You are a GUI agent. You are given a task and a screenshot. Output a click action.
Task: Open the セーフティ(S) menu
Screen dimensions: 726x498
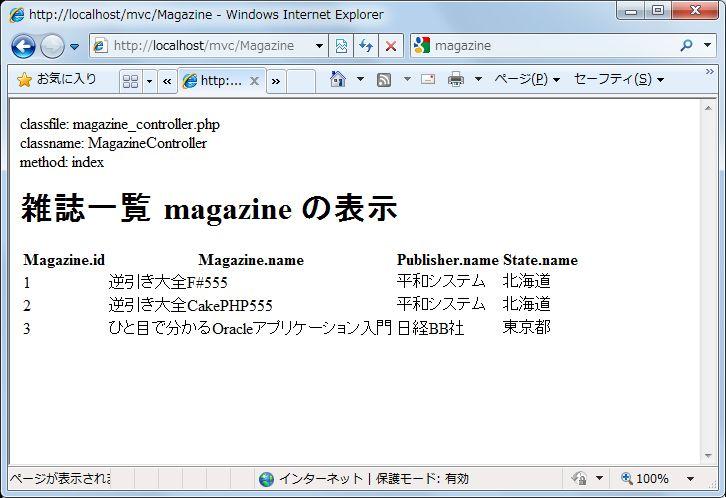pyautogui.click(x=618, y=80)
